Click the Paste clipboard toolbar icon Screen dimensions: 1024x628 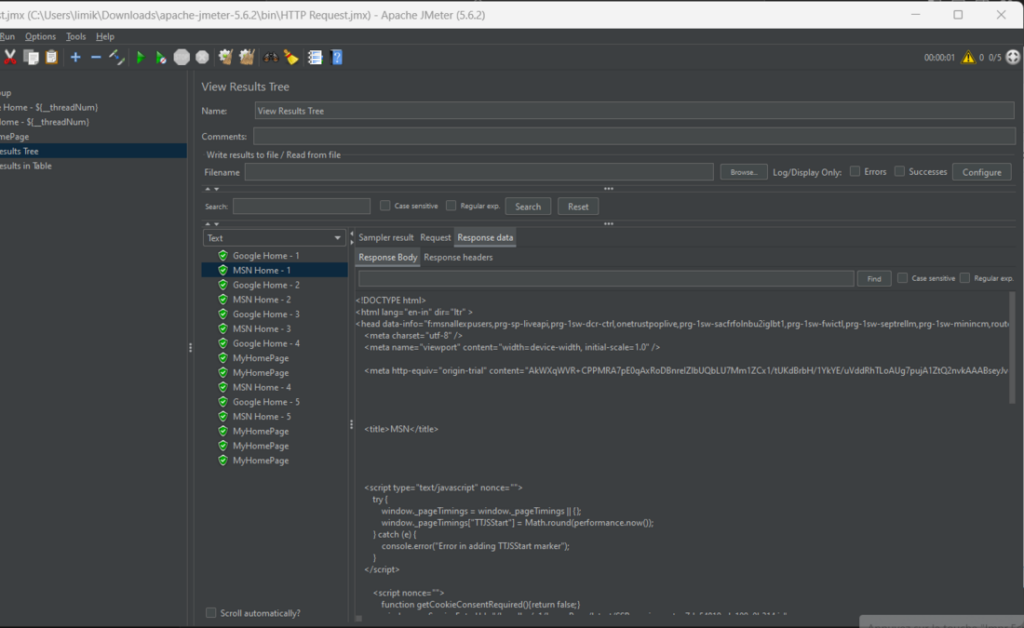click(x=51, y=58)
